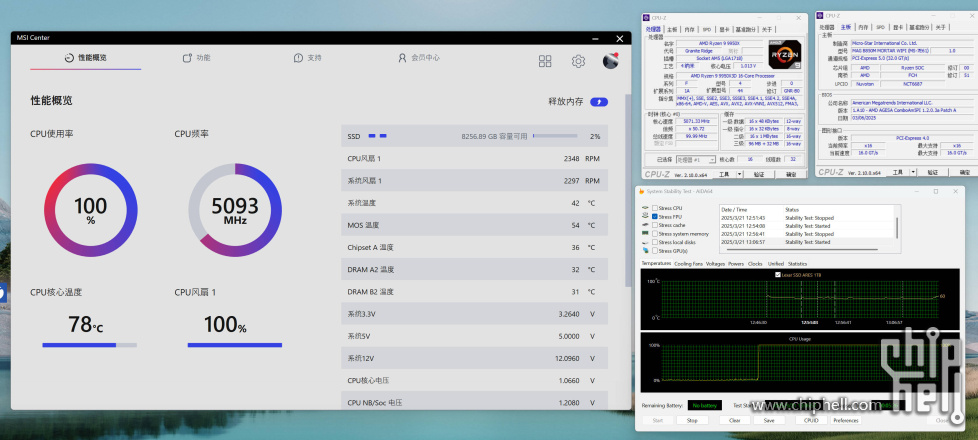Screen dimensions: 978x440
Task: Uncheck the Lexar SSD ARES 1TB graph checkbox
Action: click(778, 275)
